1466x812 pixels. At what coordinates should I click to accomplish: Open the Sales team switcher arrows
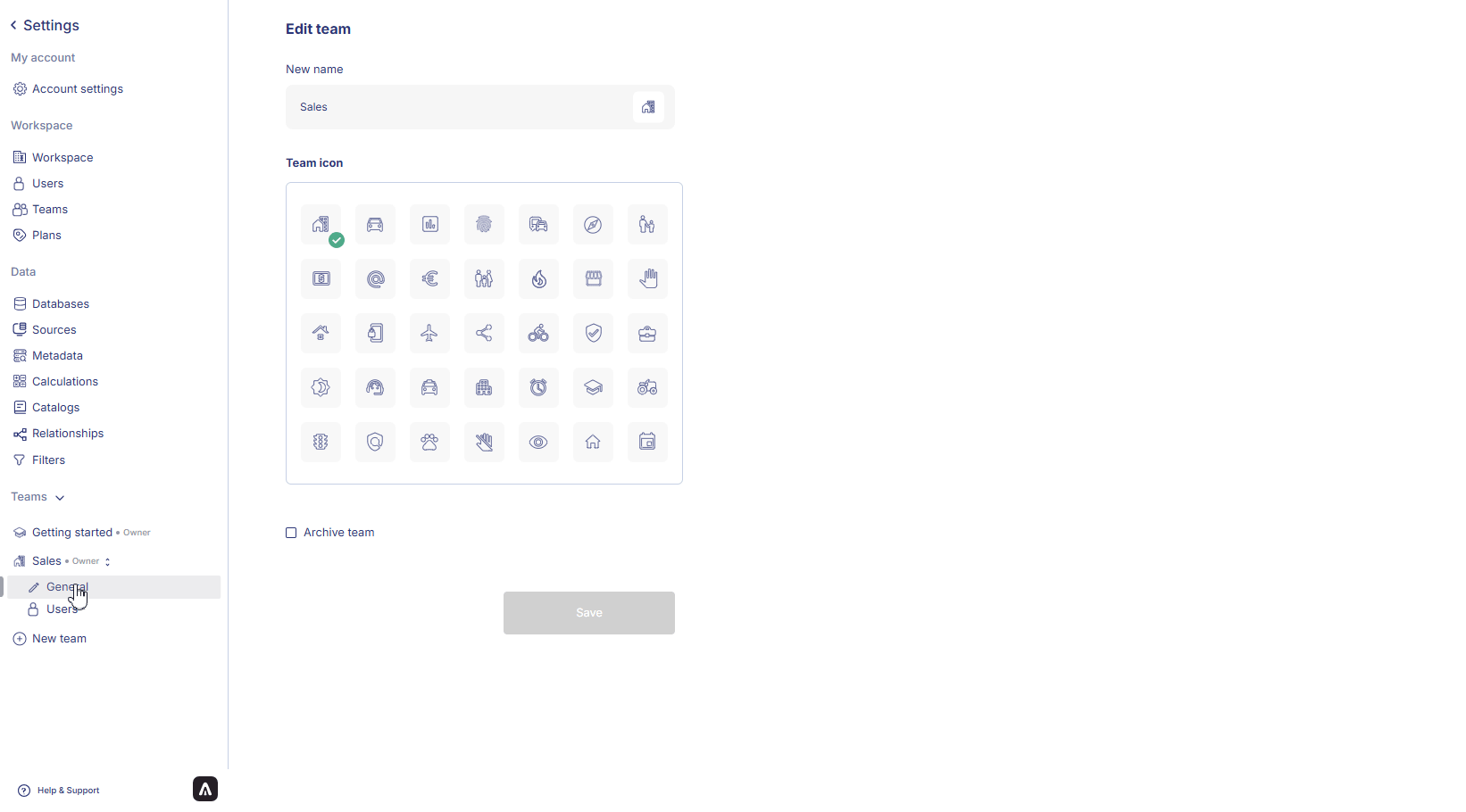tap(108, 562)
